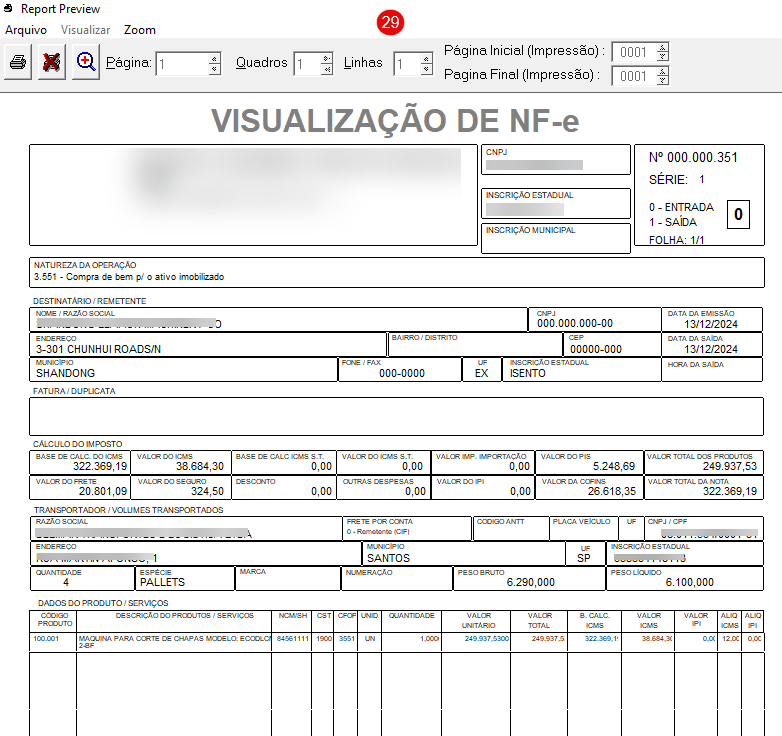Decrease the Quadros spinner value
This screenshot has height=736, width=782.
coord(327,69)
